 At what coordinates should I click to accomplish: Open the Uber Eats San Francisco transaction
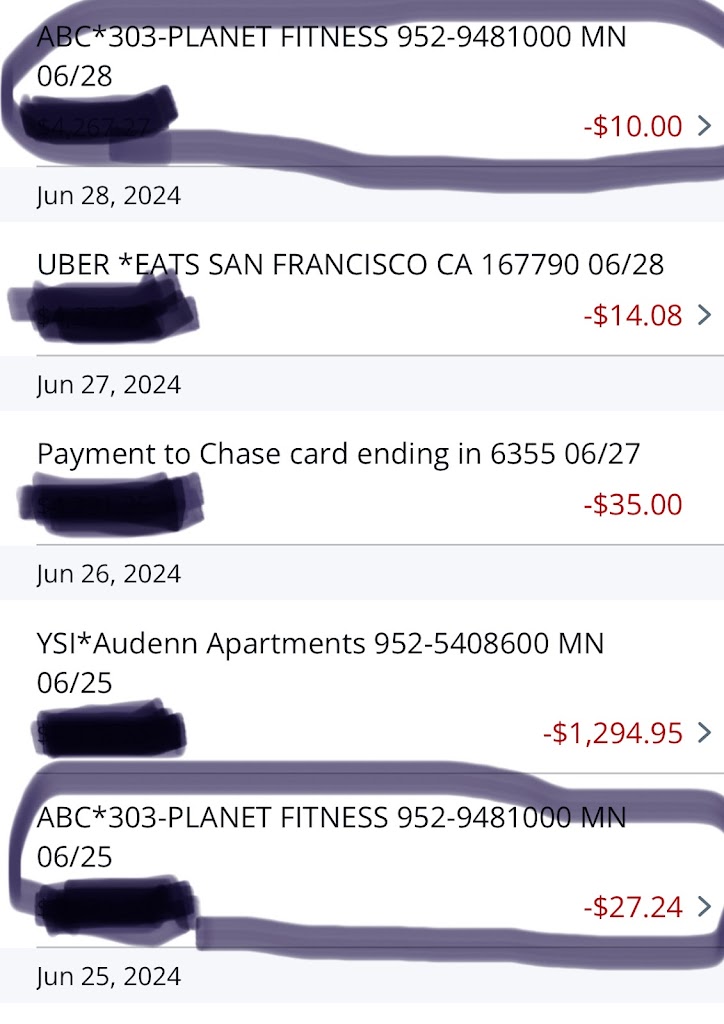(350, 265)
